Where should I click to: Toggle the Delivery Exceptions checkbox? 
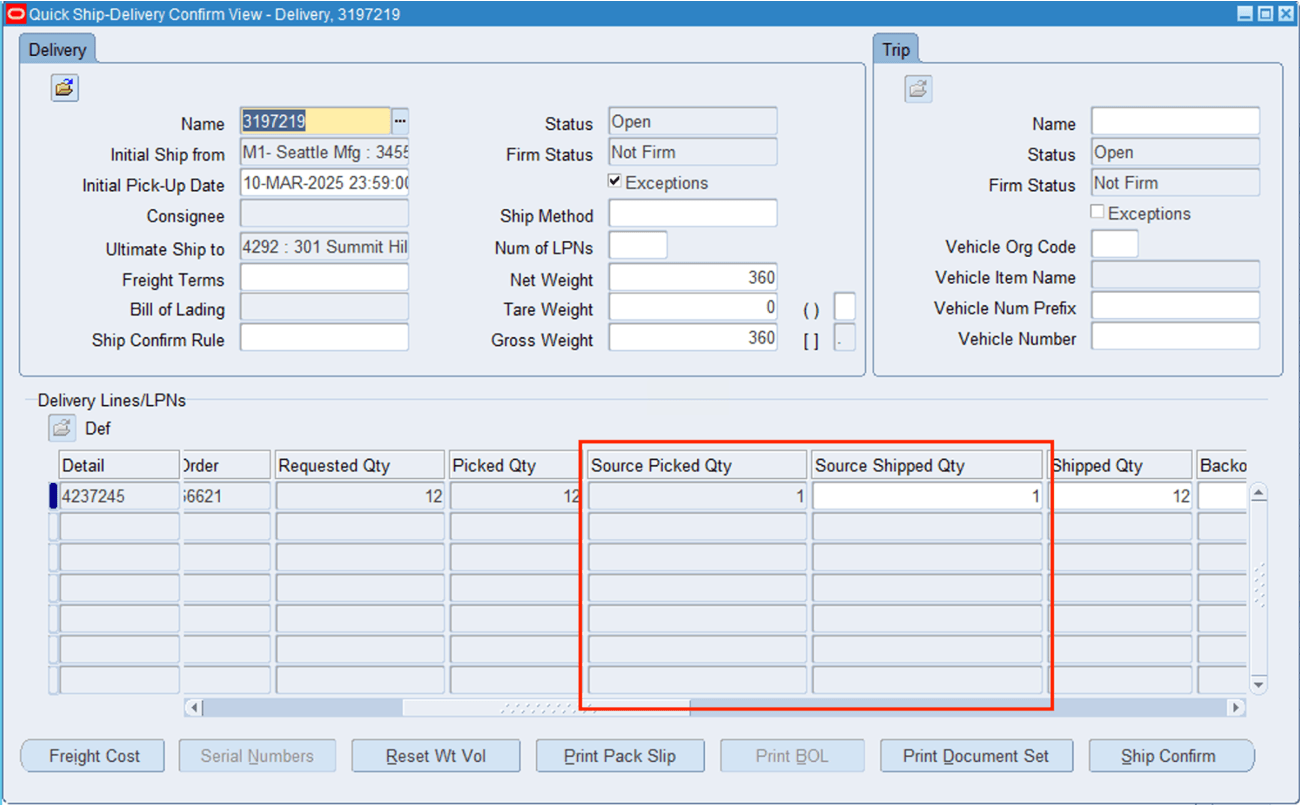point(615,182)
